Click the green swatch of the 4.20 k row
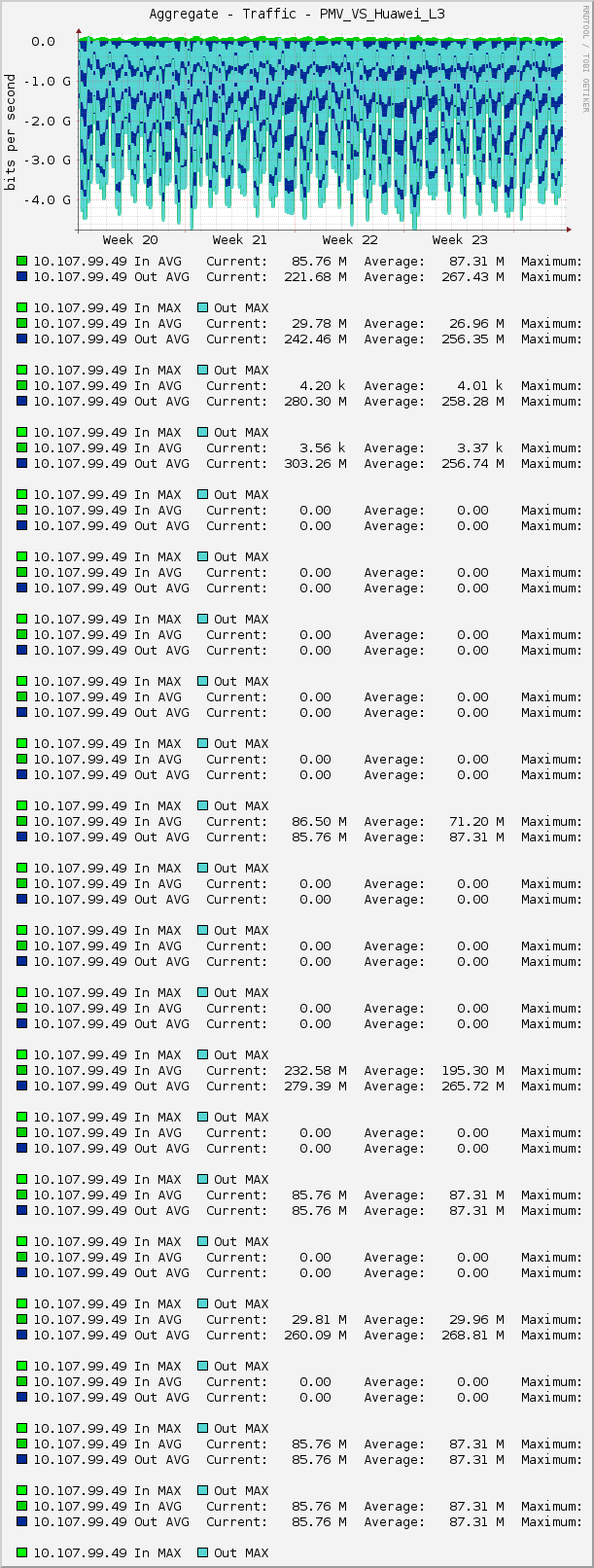The image size is (594, 1568). tap(22, 385)
